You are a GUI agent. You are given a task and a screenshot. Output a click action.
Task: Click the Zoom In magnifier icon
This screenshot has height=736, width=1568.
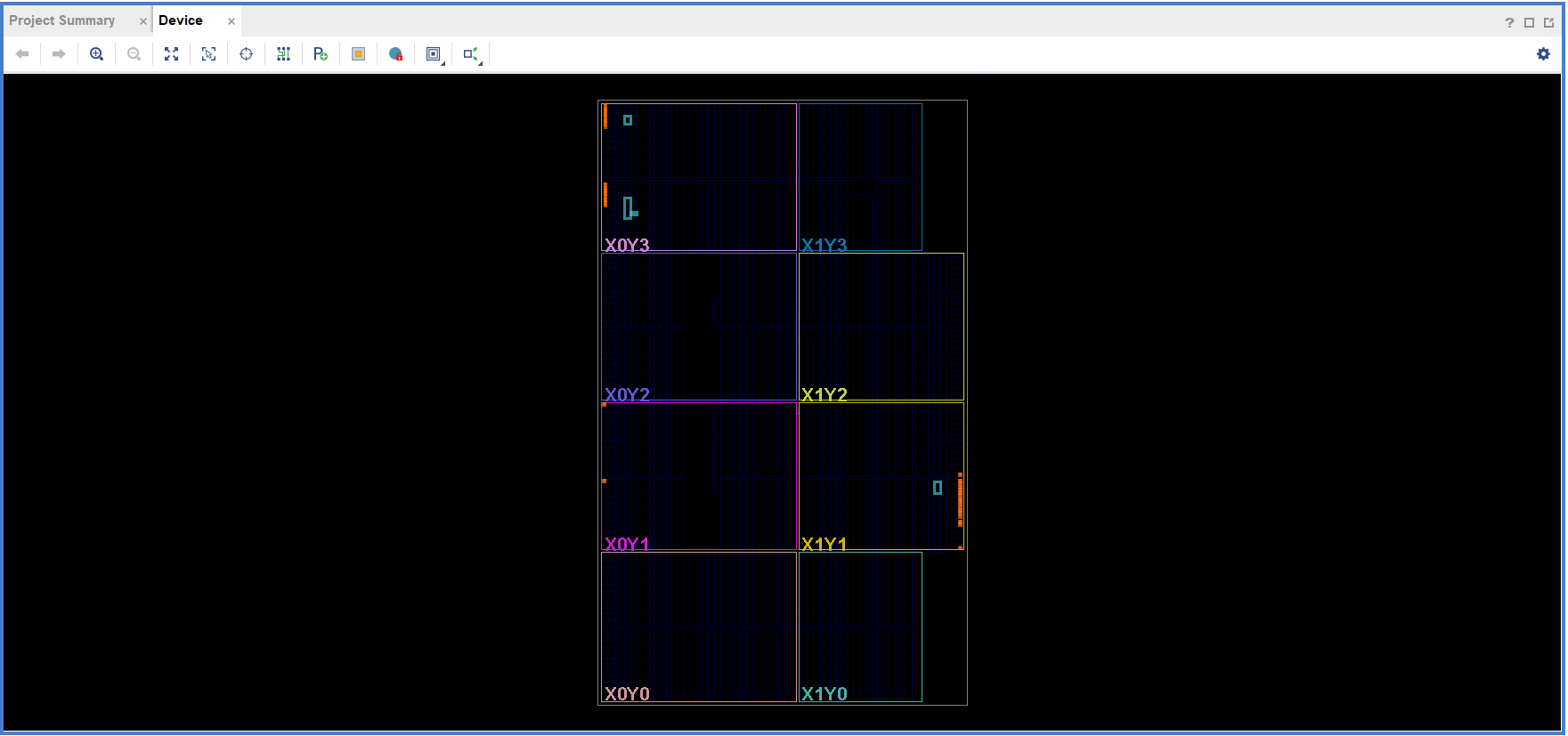(96, 54)
